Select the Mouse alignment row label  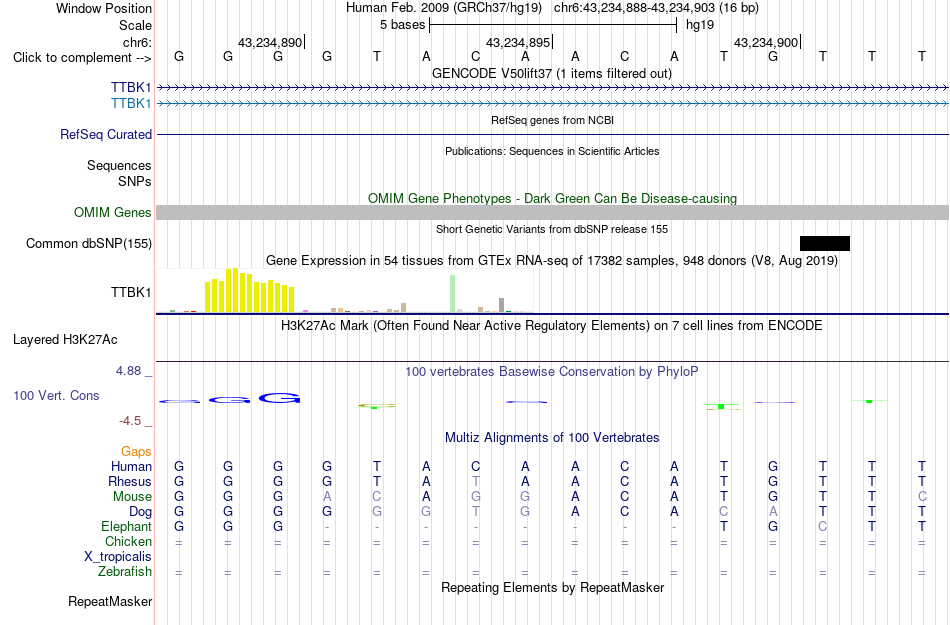132,497
